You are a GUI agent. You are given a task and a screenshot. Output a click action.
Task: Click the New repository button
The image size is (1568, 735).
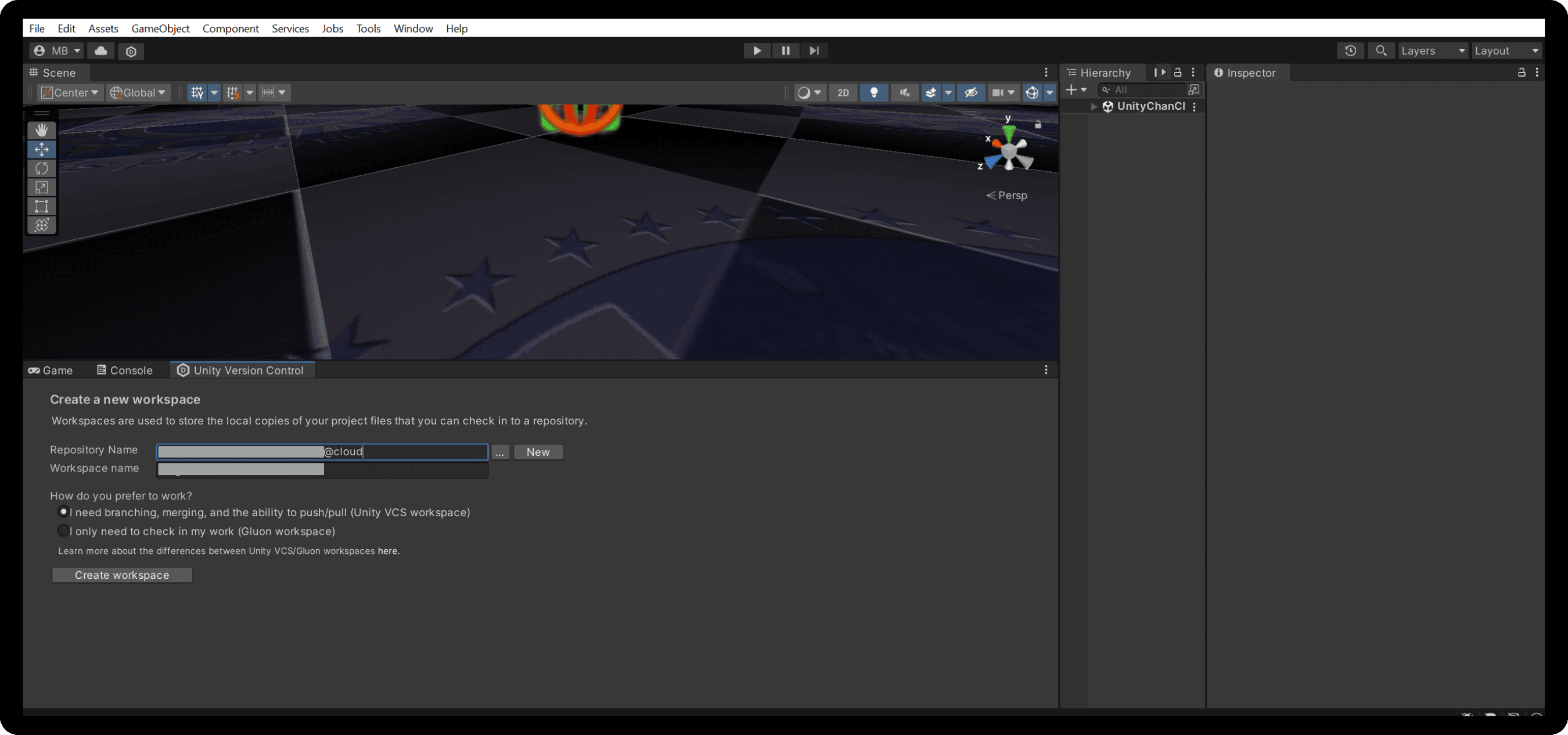pyautogui.click(x=538, y=452)
